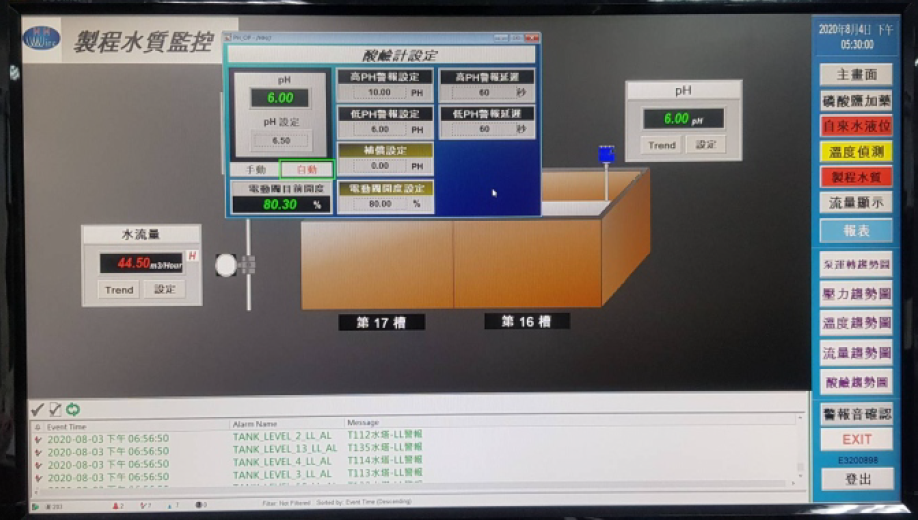Sort alarms by Alarm Name column header

click(x=255, y=424)
